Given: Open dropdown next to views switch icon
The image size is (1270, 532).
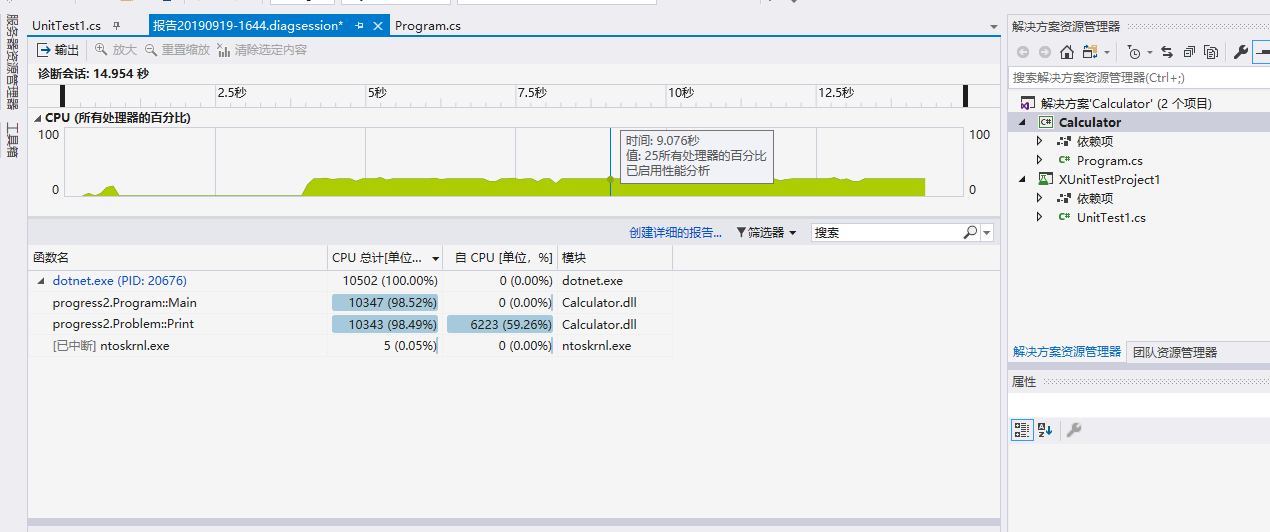Looking at the screenshot, I should click(1106, 52).
